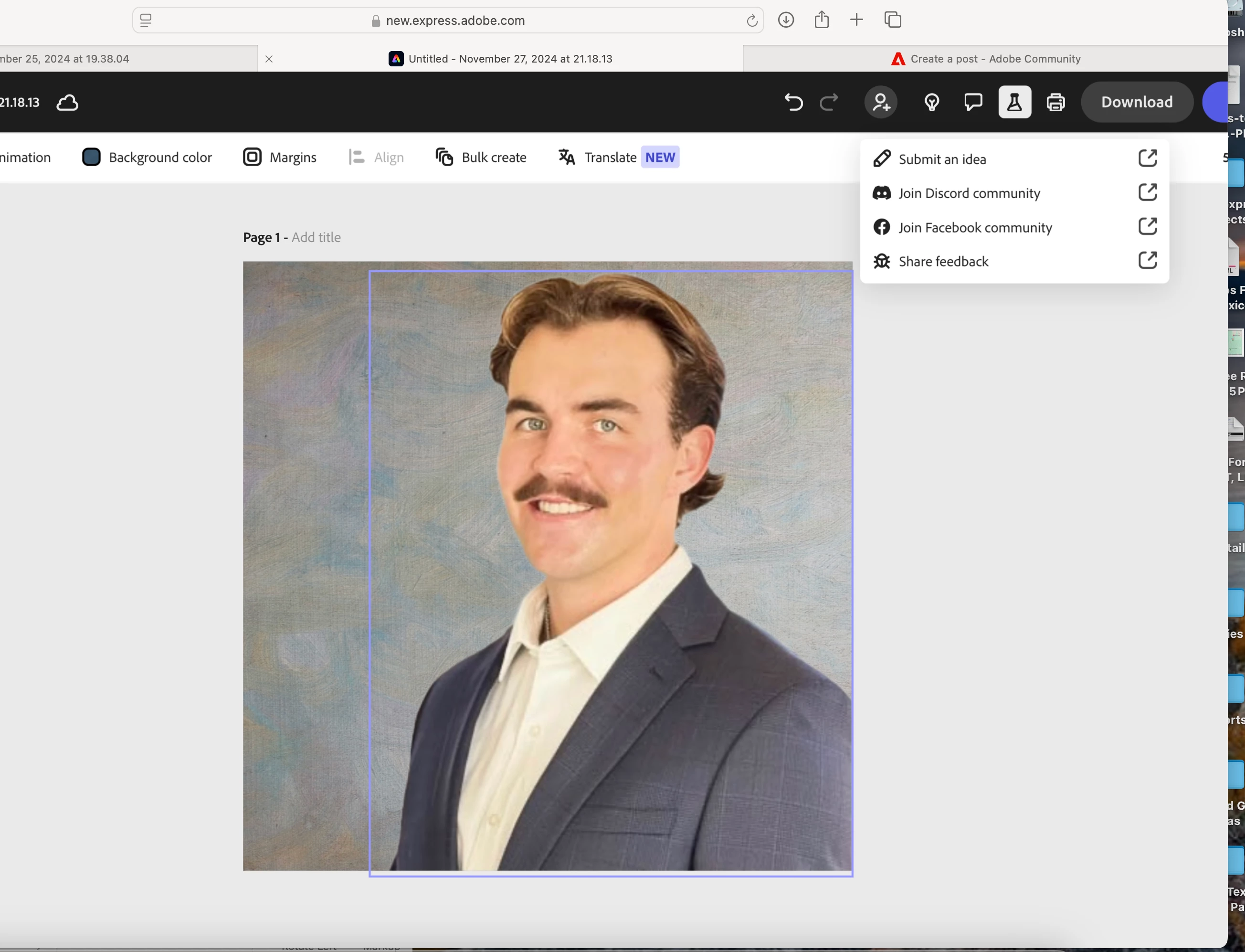
Task: Click the undo arrow icon
Action: point(793,103)
